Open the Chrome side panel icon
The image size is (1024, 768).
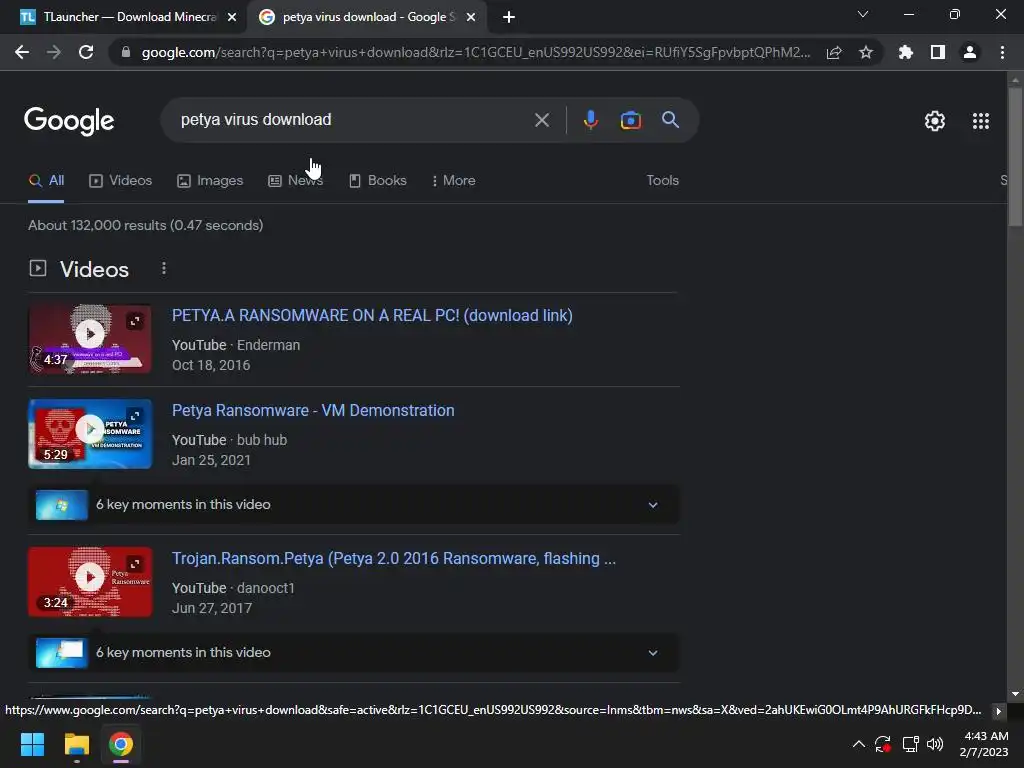pos(938,52)
